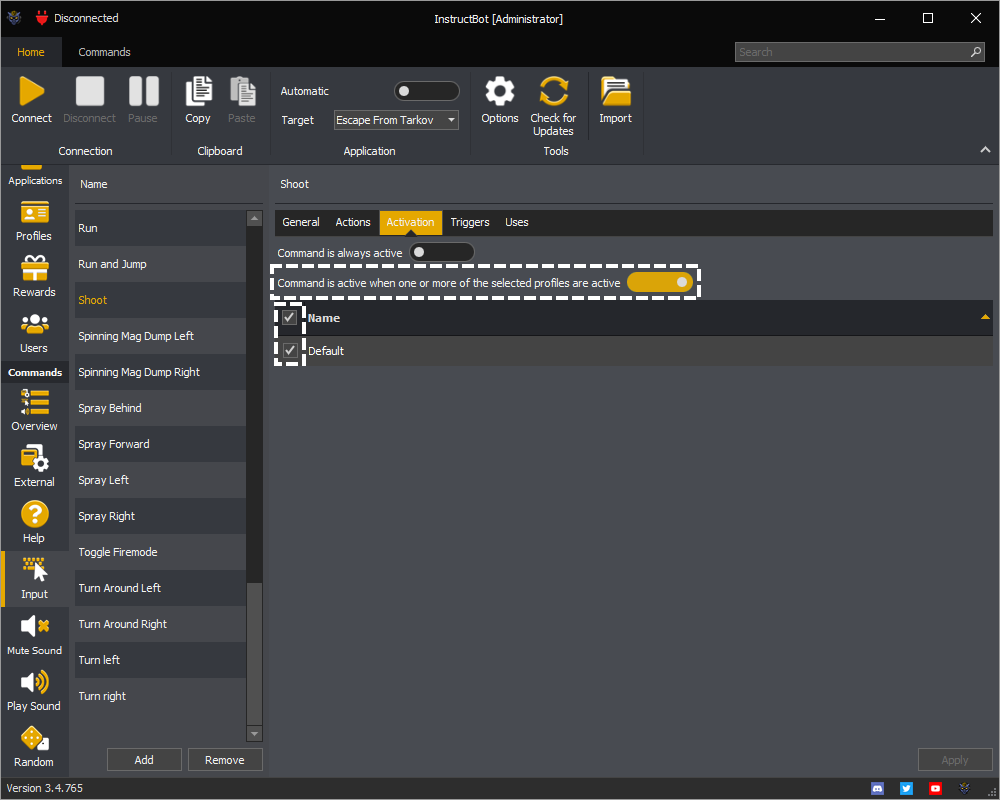
Task: Open the Overview commands section
Action: 34,411
